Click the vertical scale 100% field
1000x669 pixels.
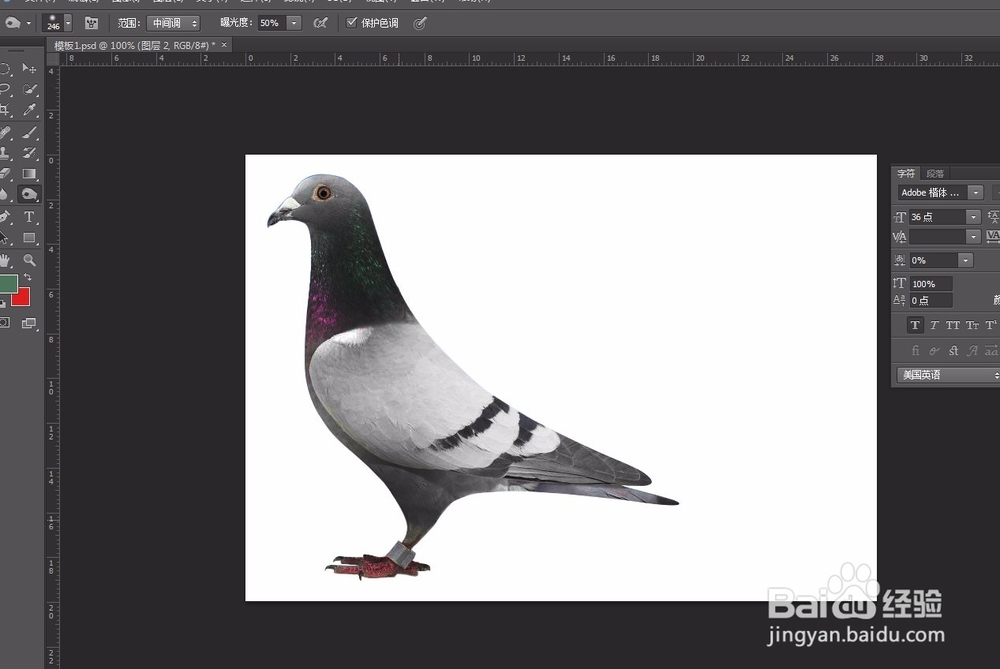(x=930, y=284)
